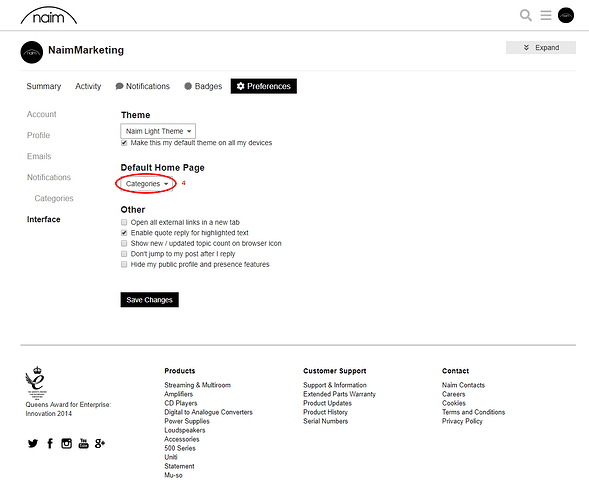Image resolution: width=589 pixels, height=500 pixels.
Task: Open Naim's Facebook page icon
Action: click(50, 443)
